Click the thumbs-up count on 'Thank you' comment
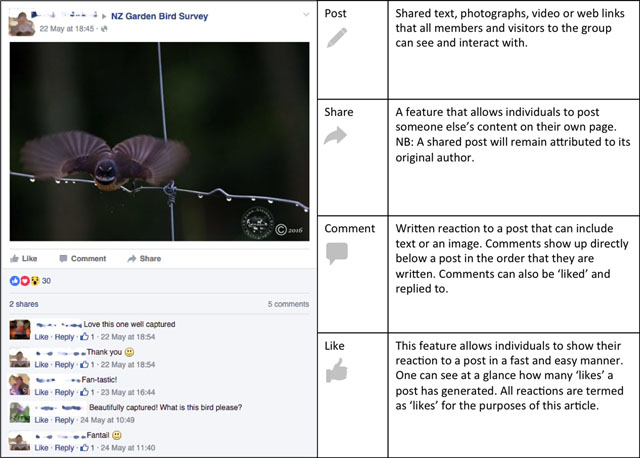 [x=87, y=365]
